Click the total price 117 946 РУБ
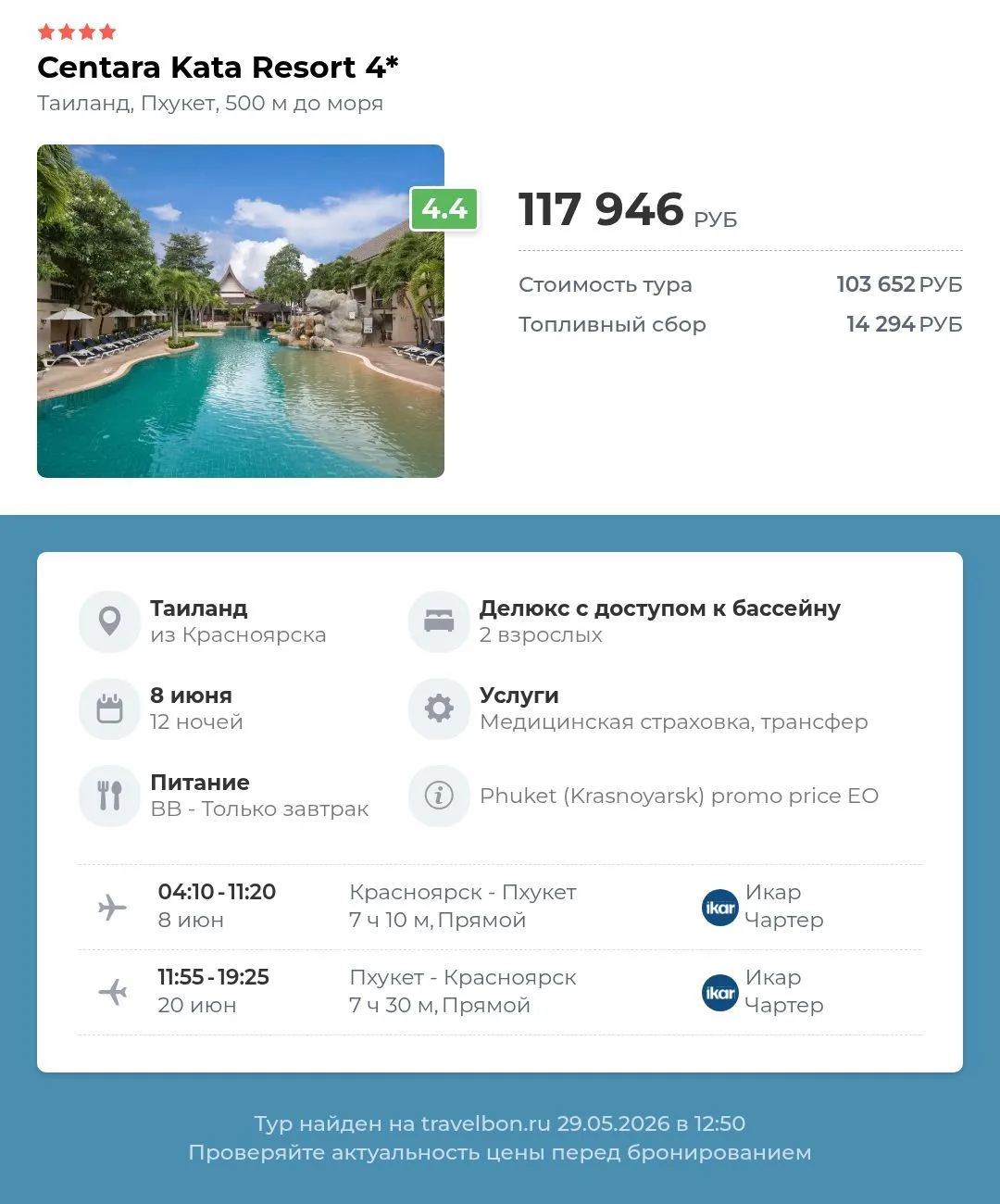1000x1204 pixels. pos(628,209)
